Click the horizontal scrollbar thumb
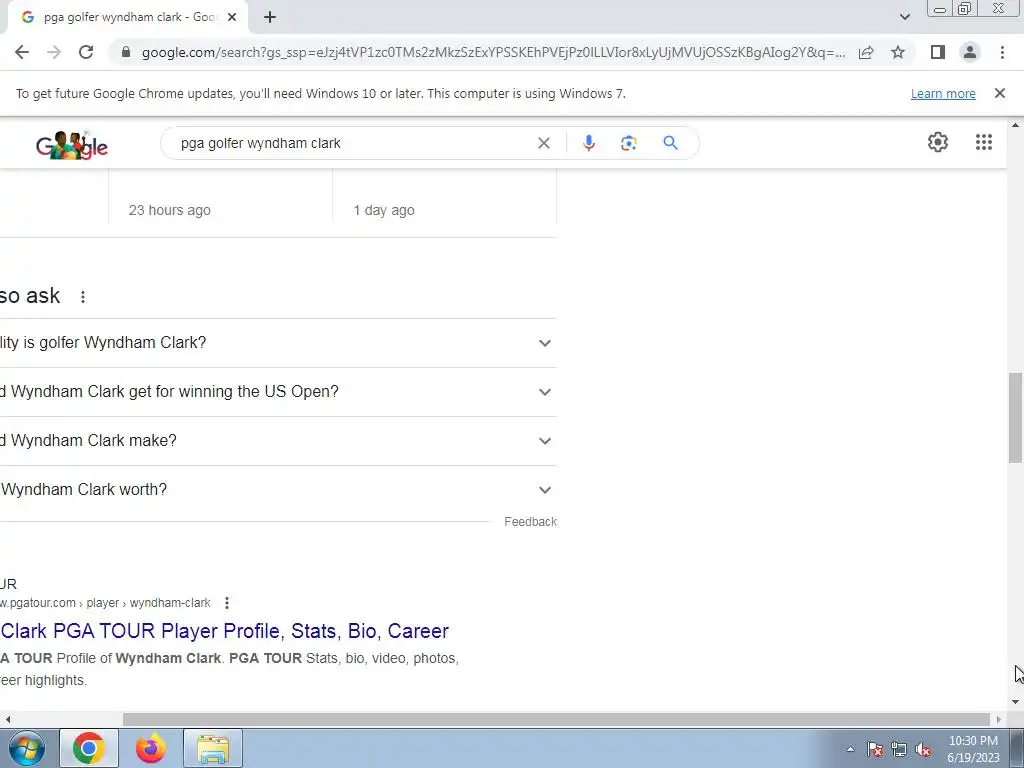 coord(556,719)
